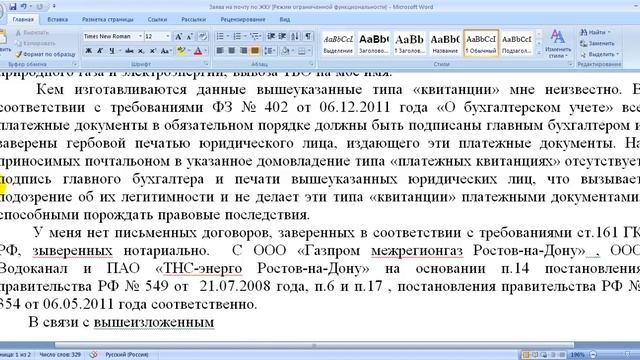Select the Обычный style
This screenshot has width=640, height=360.
pos(481,43)
